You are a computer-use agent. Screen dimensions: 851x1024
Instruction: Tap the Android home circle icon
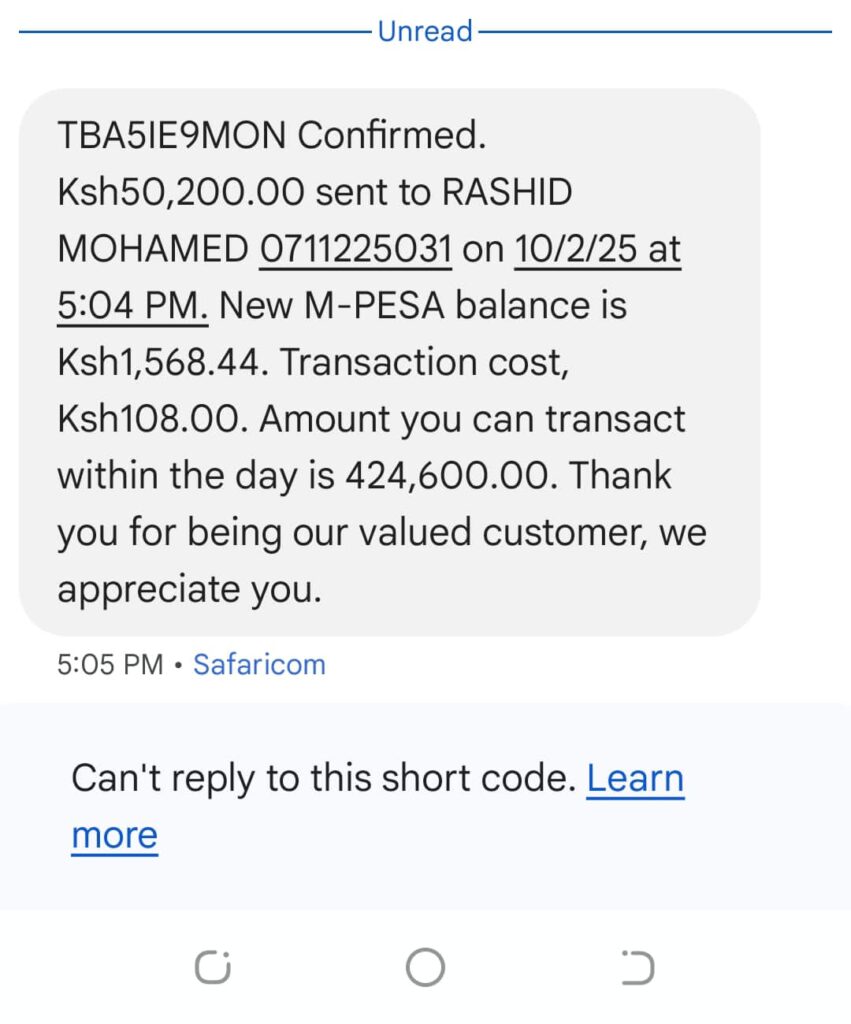425,967
